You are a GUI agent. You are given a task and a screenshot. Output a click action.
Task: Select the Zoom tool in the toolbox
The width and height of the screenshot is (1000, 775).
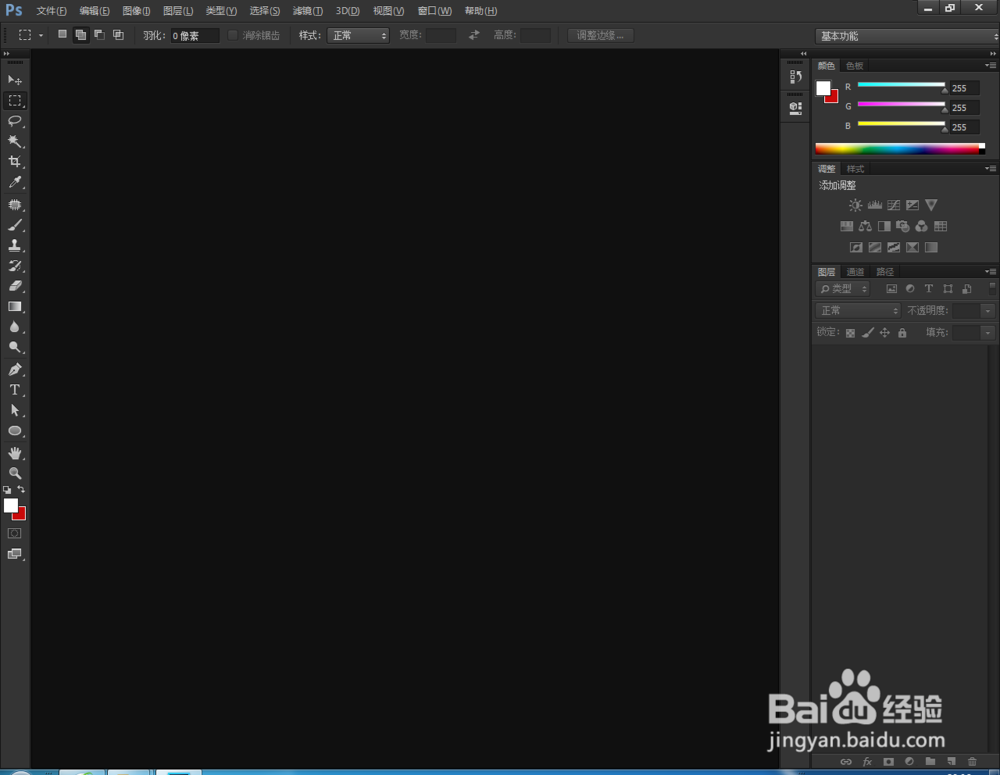15,473
